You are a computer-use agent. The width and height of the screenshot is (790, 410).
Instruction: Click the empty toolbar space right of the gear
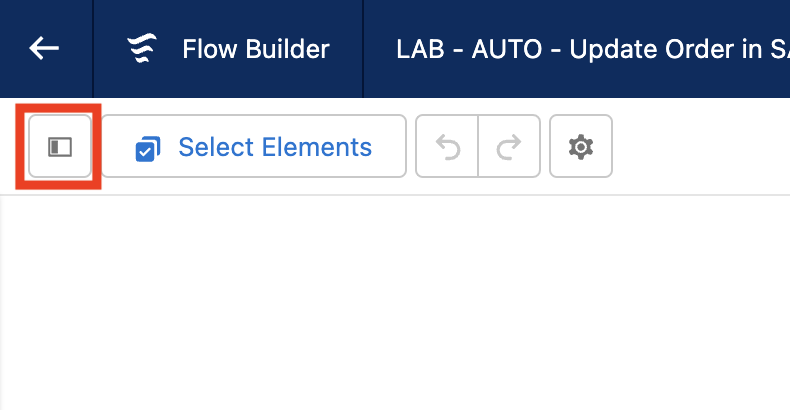[x=700, y=147]
